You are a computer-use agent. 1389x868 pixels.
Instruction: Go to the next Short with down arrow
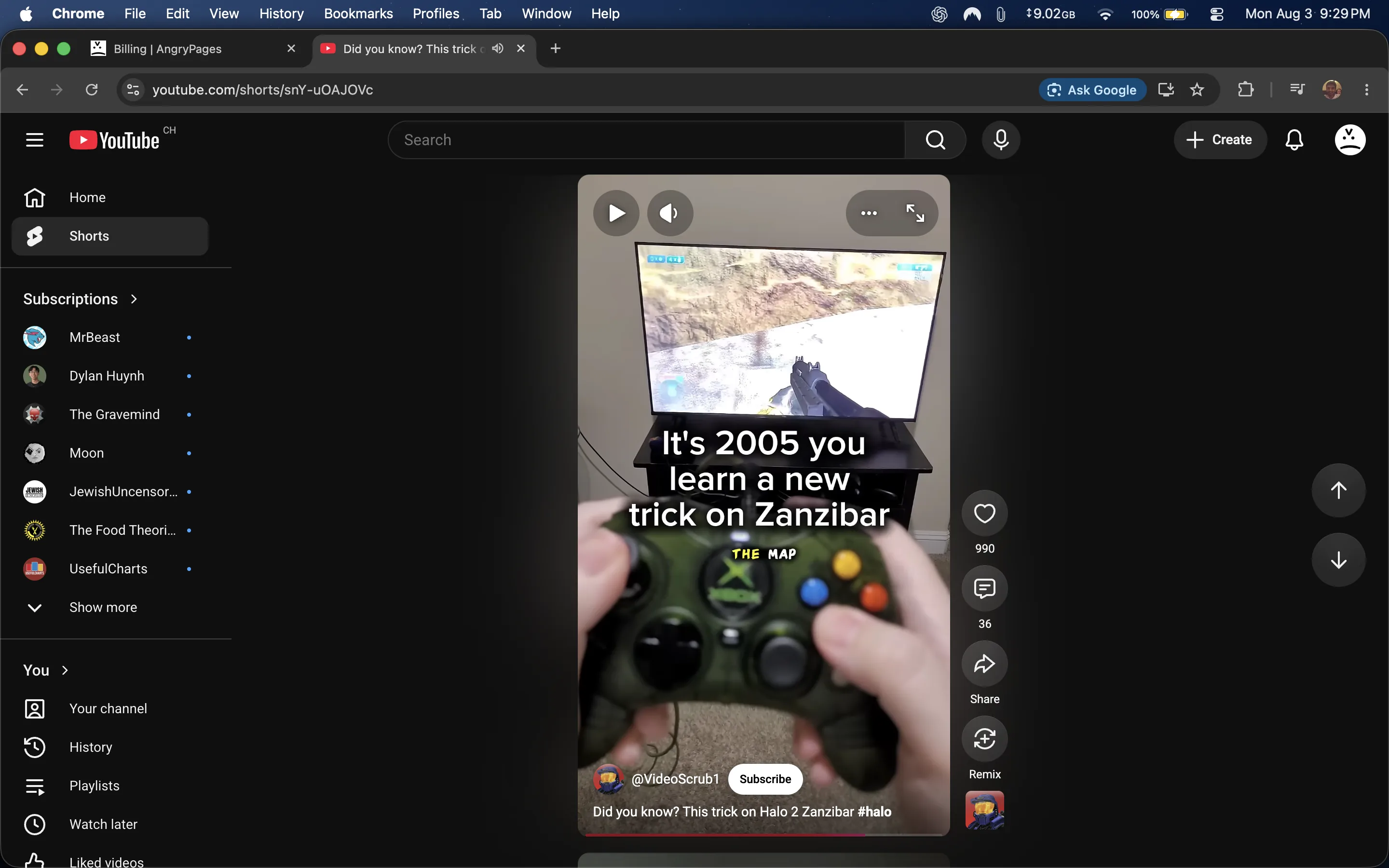coord(1338,560)
